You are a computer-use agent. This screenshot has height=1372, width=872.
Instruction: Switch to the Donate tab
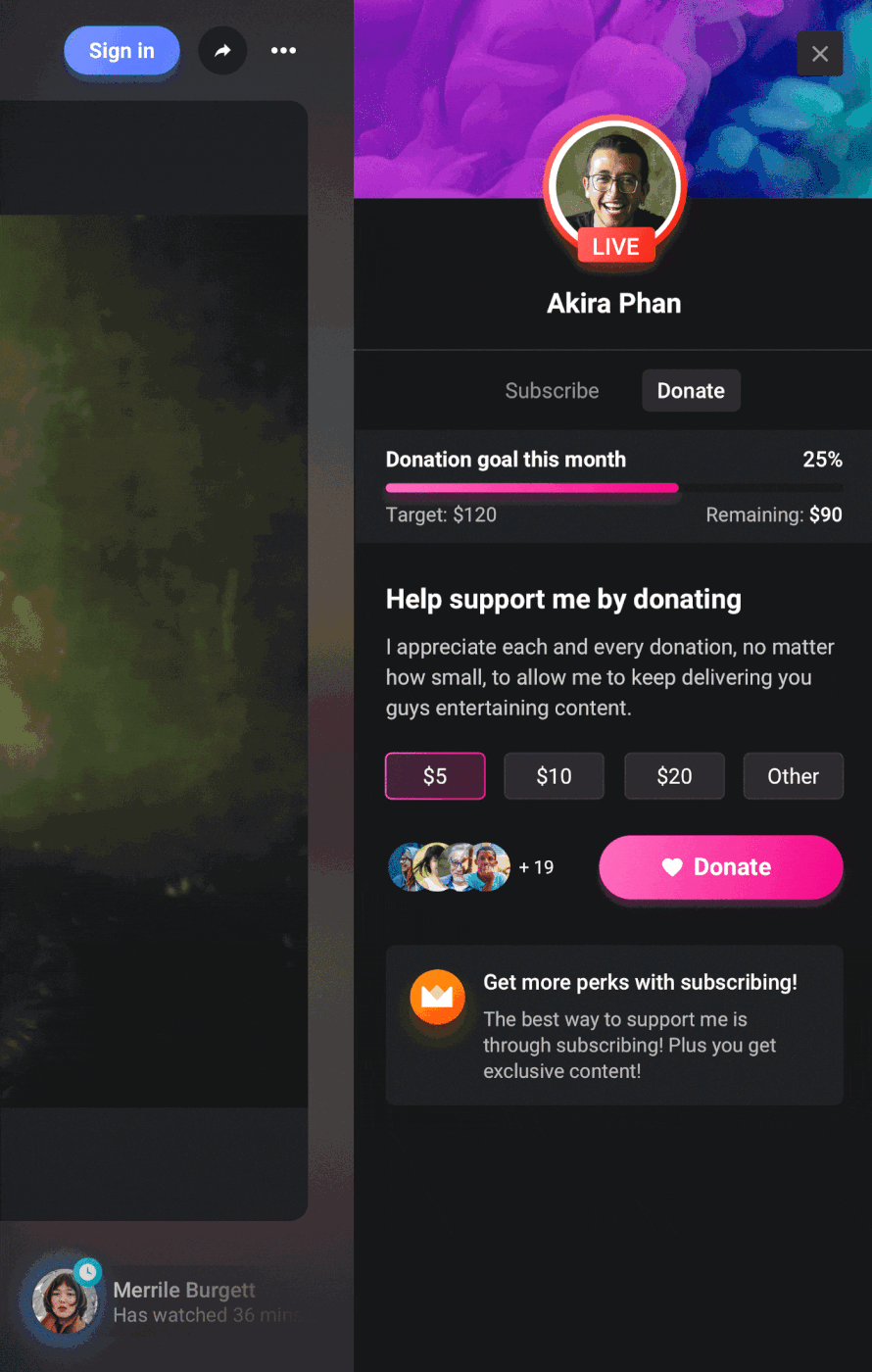pyautogui.click(x=691, y=390)
